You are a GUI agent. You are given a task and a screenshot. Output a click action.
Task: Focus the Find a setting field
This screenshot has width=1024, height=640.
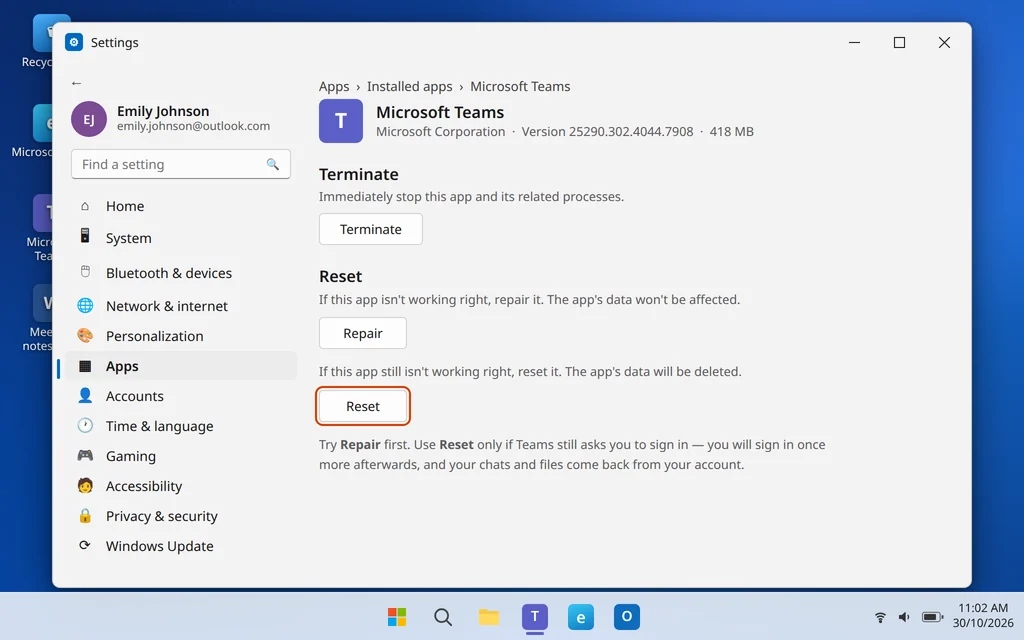tap(181, 165)
